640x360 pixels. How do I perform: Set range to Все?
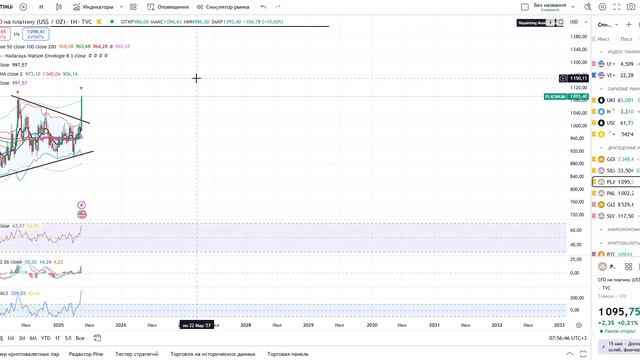click(80, 338)
